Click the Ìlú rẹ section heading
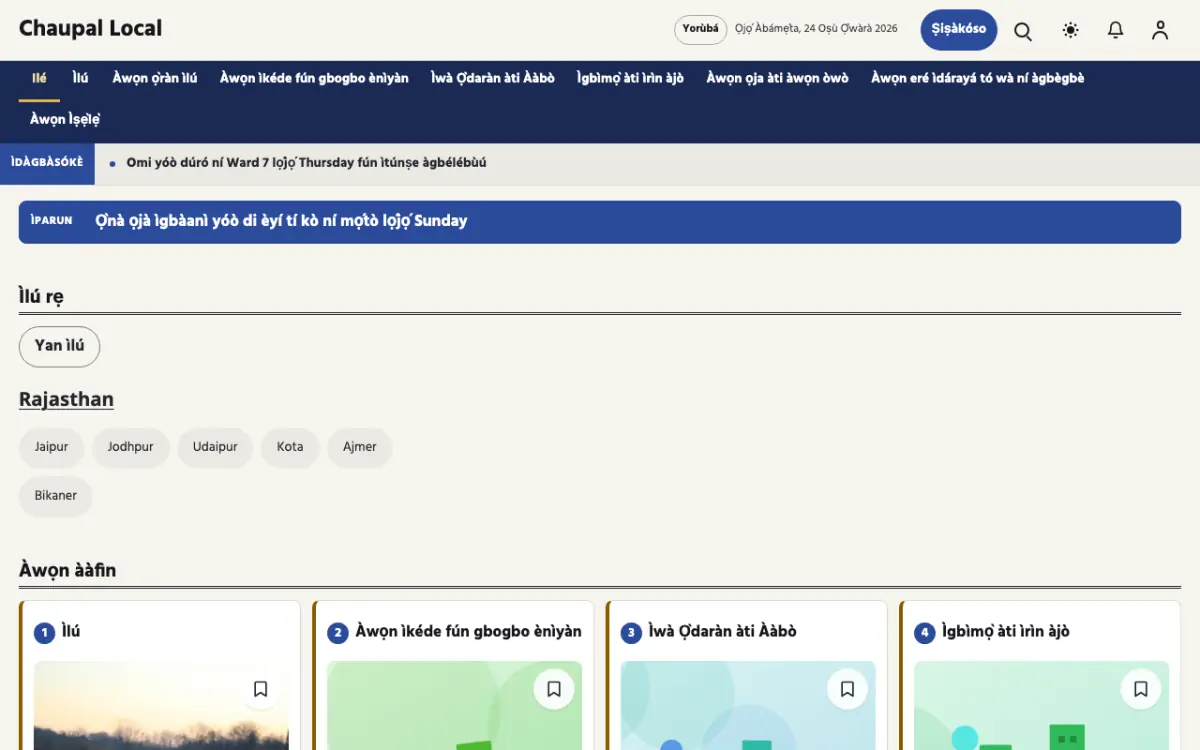 pyautogui.click(x=42, y=297)
